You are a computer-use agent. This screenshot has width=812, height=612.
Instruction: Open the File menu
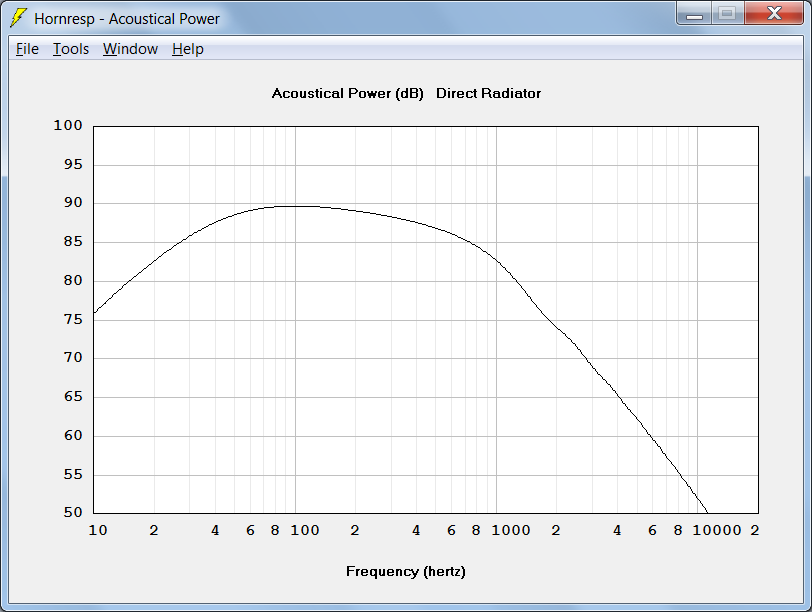tap(27, 49)
